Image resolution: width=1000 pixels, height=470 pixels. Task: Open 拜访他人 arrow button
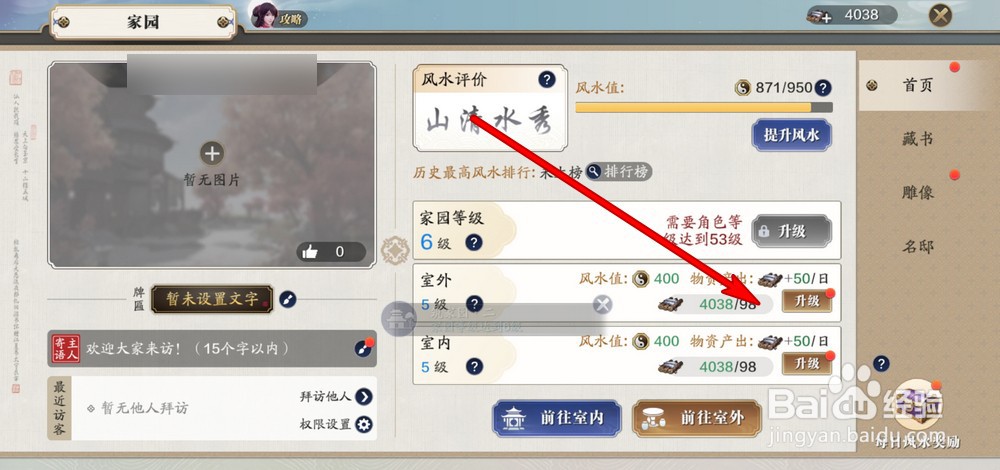[364, 397]
